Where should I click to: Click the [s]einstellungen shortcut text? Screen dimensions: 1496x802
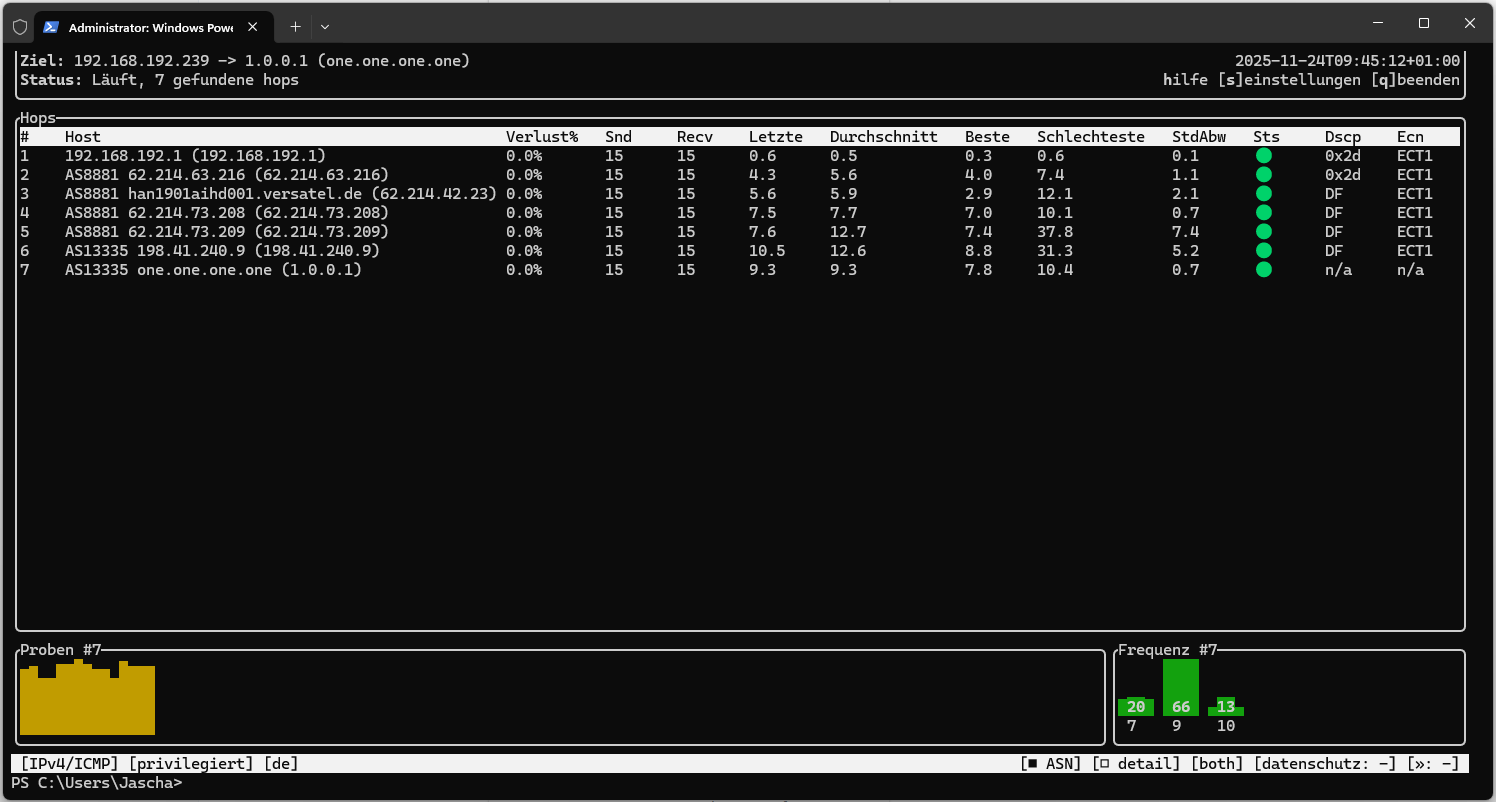tap(1289, 80)
